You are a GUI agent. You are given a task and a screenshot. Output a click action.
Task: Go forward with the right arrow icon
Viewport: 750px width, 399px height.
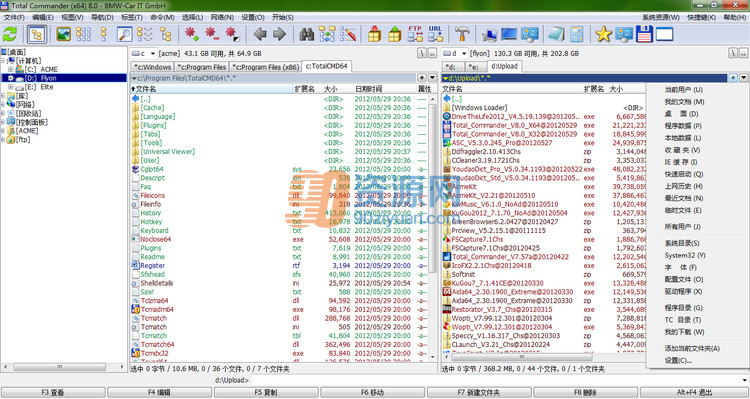tap(279, 34)
